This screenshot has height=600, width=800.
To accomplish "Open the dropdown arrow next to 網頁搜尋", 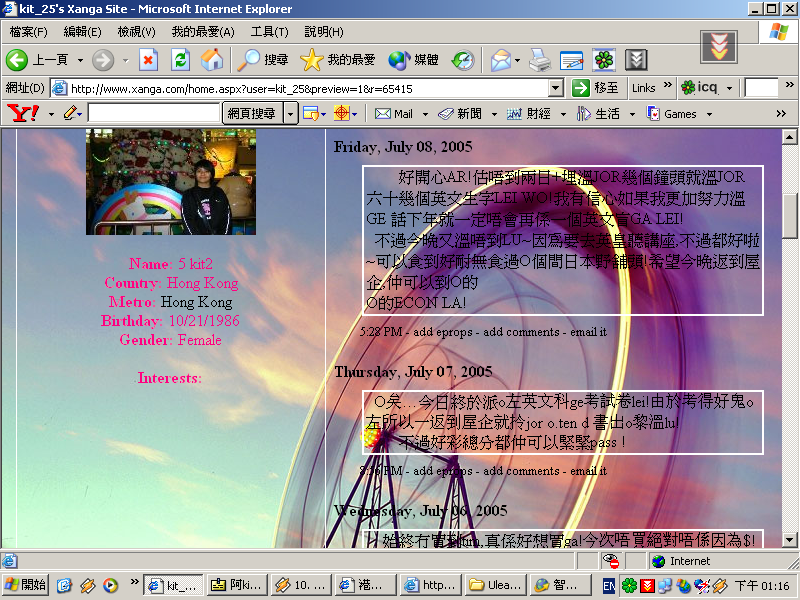I will (290, 113).
